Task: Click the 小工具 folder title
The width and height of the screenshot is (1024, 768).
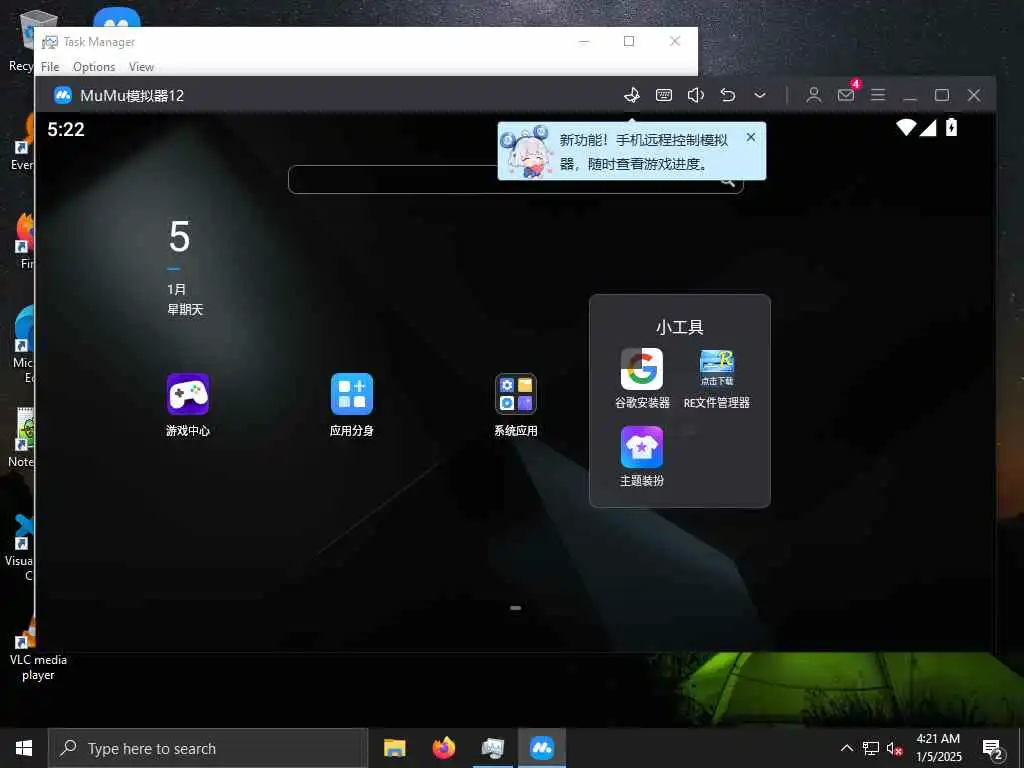Action: click(680, 327)
